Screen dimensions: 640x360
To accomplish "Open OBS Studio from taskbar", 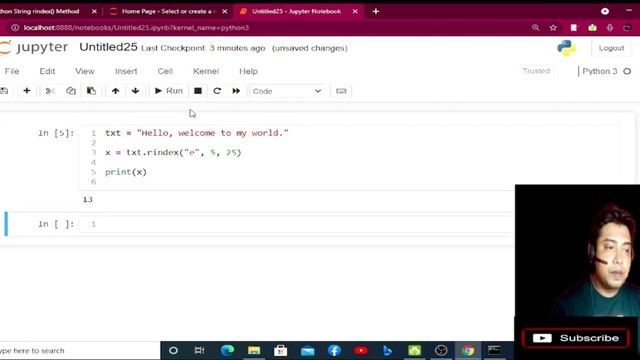I will (441, 350).
